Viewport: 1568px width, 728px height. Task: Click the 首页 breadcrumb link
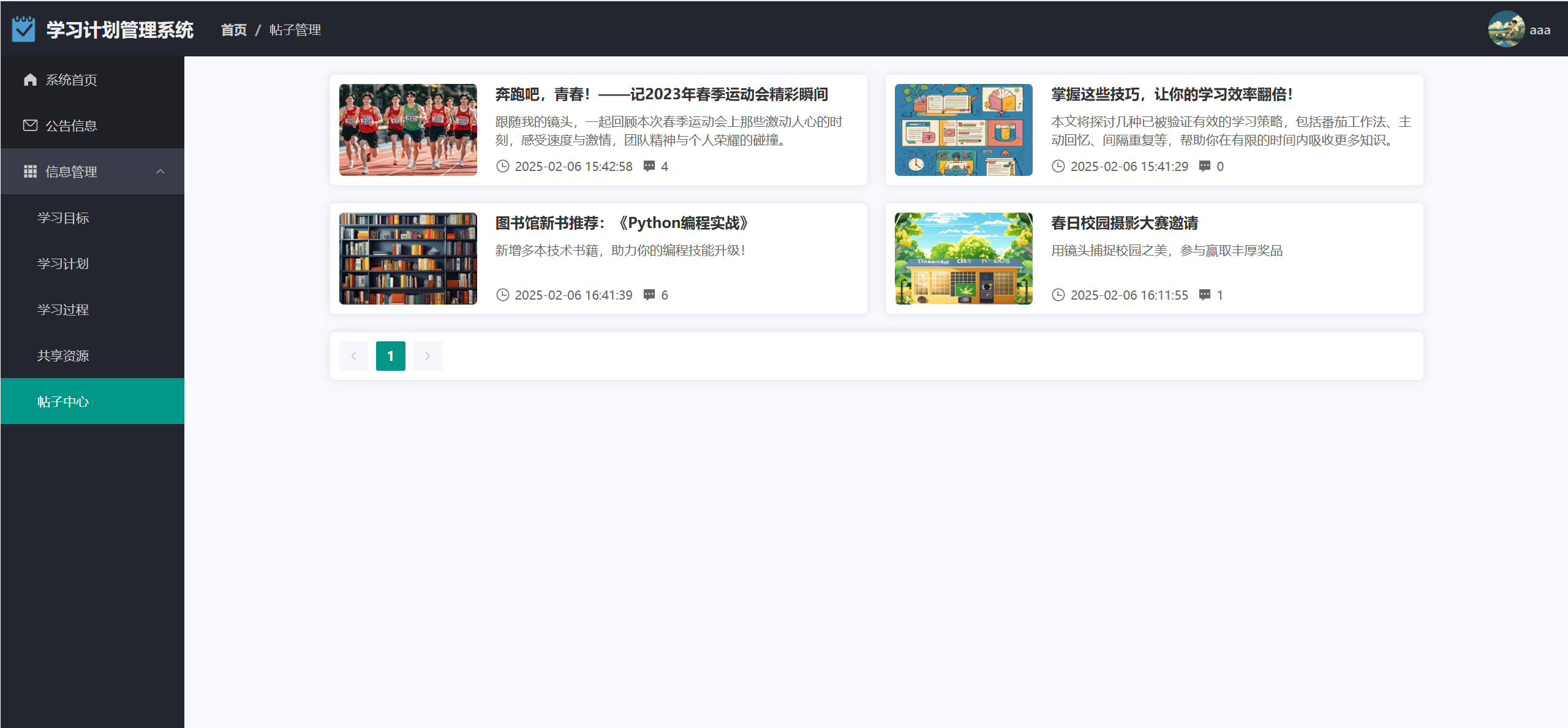[x=233, y=29]
